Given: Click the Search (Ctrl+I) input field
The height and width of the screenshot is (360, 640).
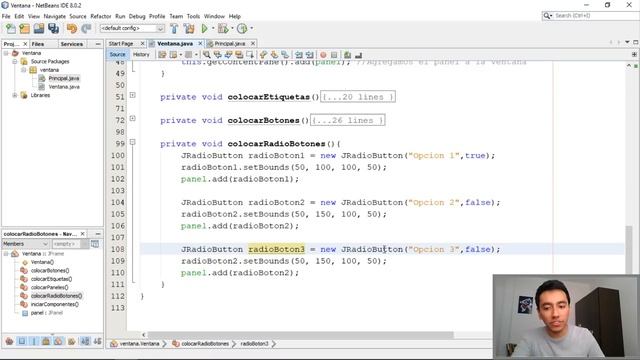Looking at the screenshot, I should point(596,16).
